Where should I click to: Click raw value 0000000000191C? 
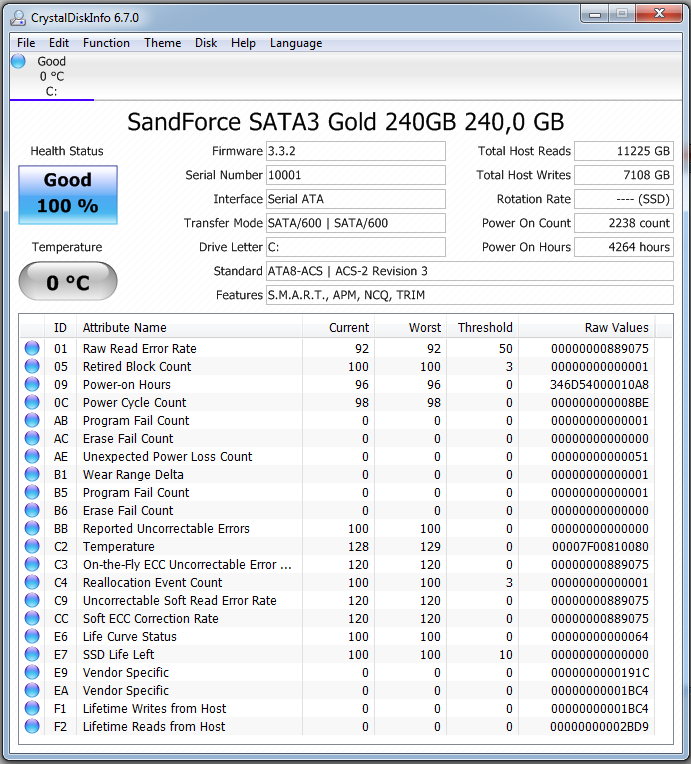[600, 672]
